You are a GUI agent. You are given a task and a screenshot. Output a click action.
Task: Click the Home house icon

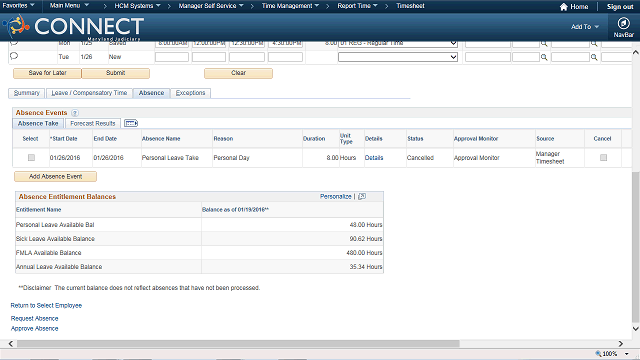coord(564,7)
